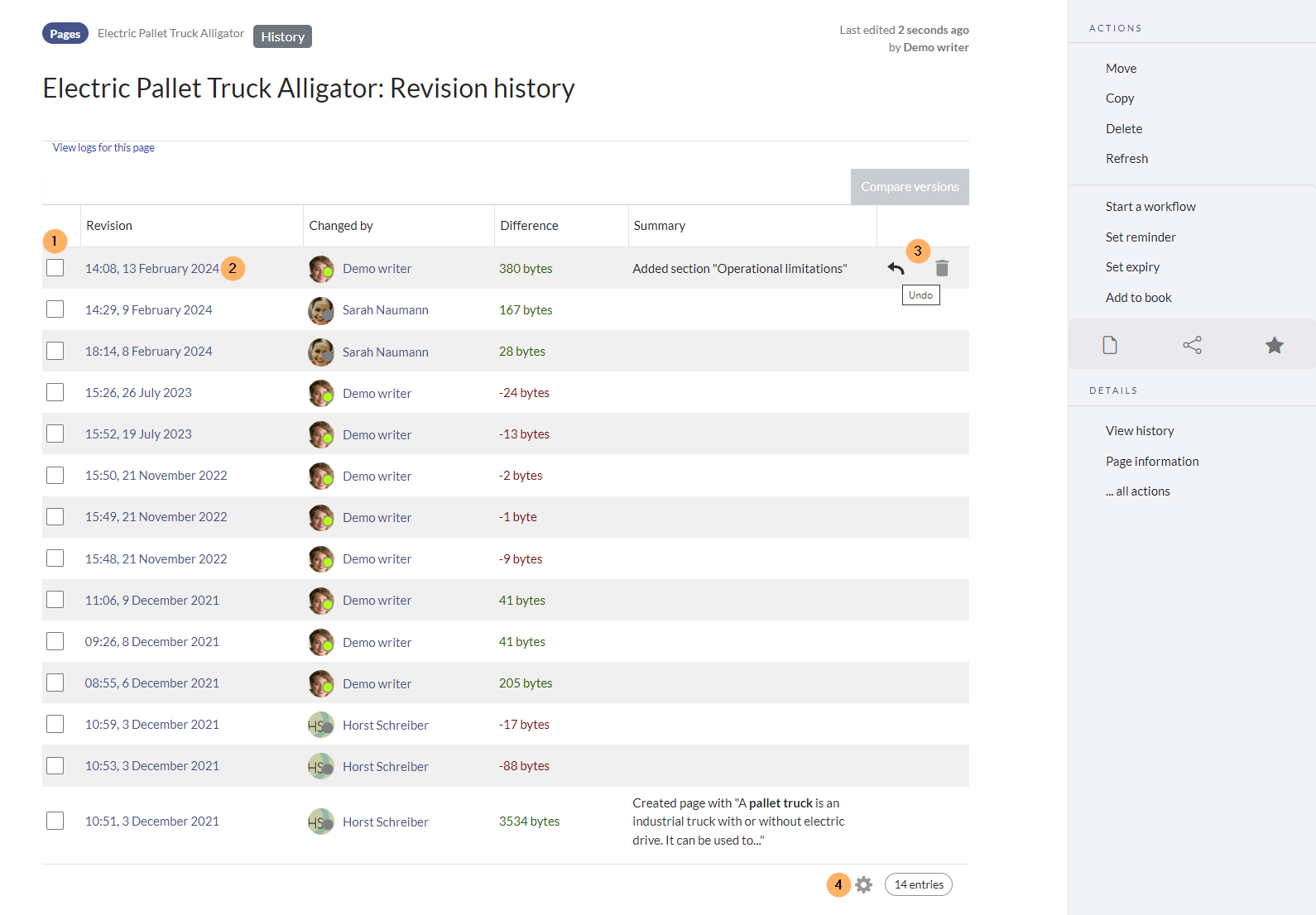Click the 14 entries pill button
1316x915 pixels.
919,884
